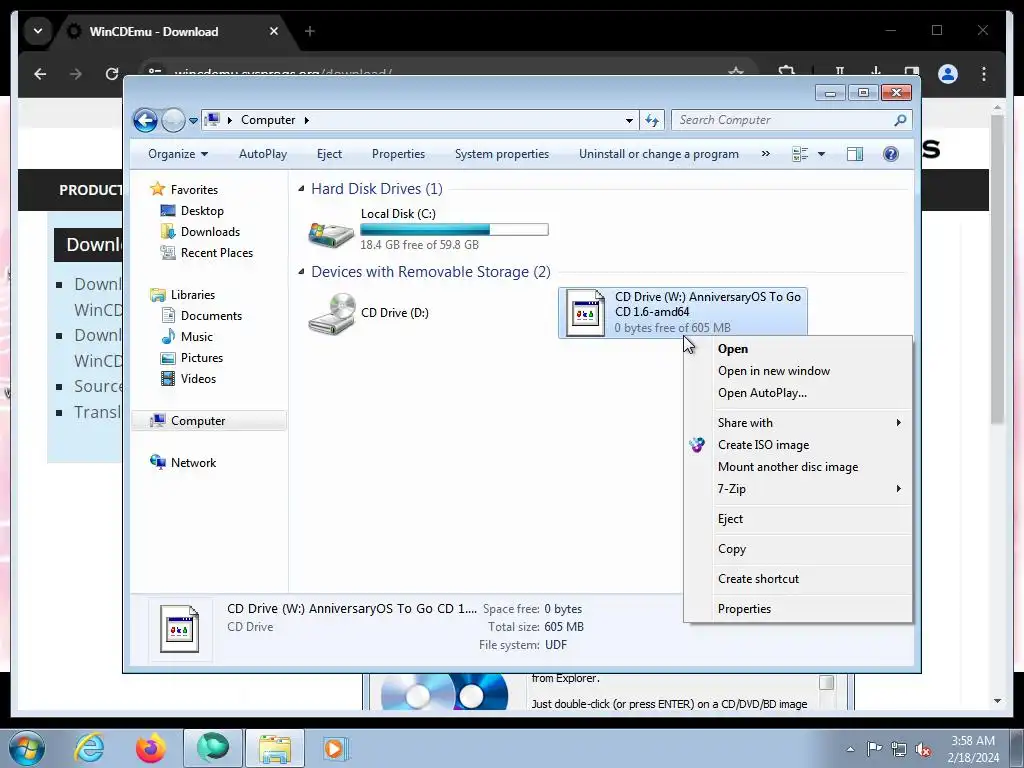Viewport: 1024px width, 768px height.
Task: Launch Firefox from the taskbar
Action: (150, 748)
